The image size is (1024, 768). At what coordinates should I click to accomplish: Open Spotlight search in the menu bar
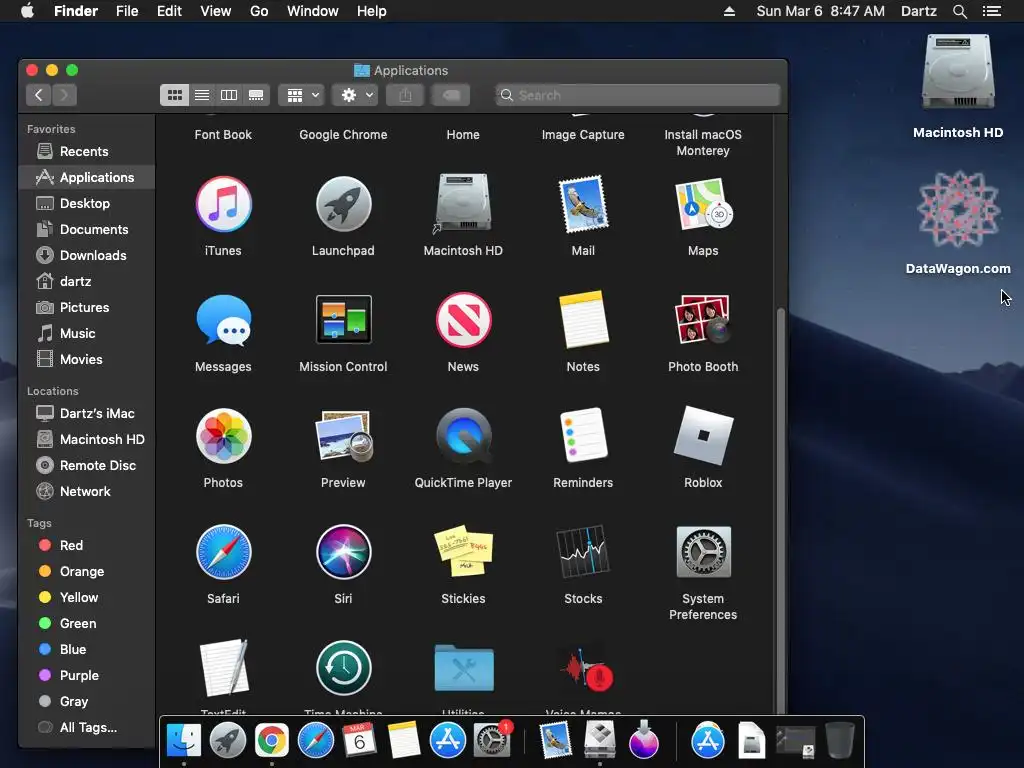(960, 11)
